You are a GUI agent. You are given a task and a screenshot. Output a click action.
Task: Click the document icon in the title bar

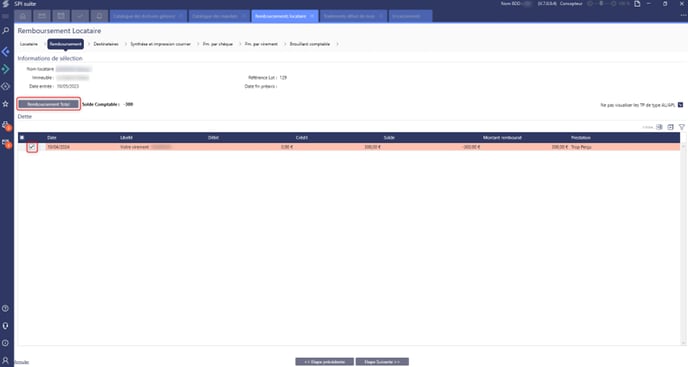point(637,4)
